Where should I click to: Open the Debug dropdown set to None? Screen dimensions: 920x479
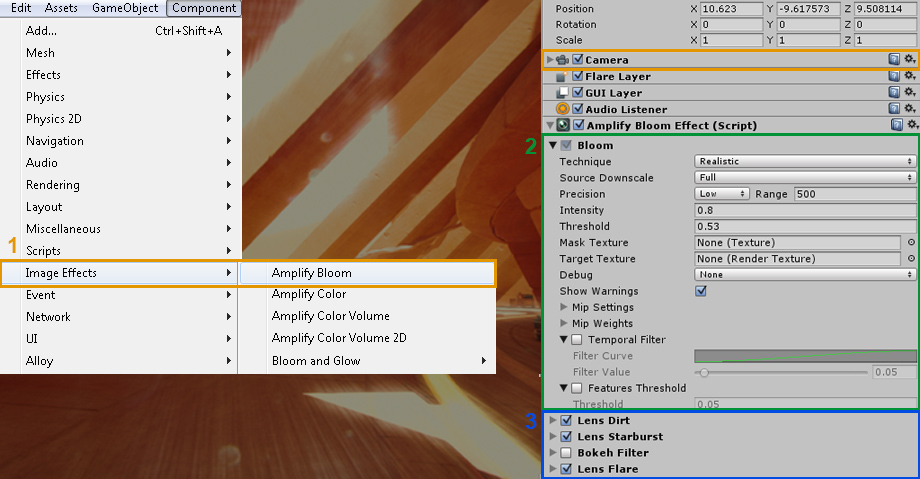804,275
